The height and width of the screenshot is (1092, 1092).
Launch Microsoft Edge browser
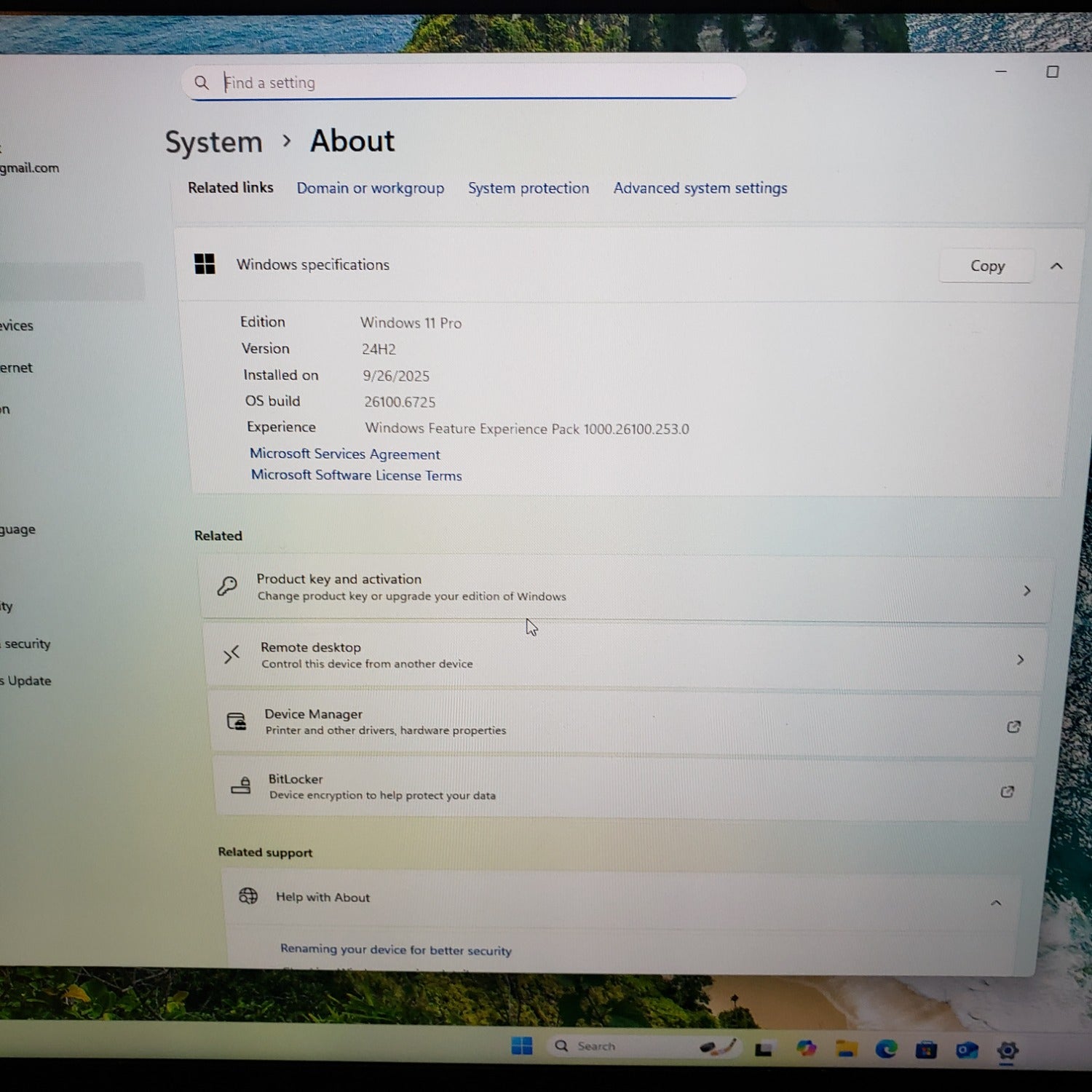886,1049
